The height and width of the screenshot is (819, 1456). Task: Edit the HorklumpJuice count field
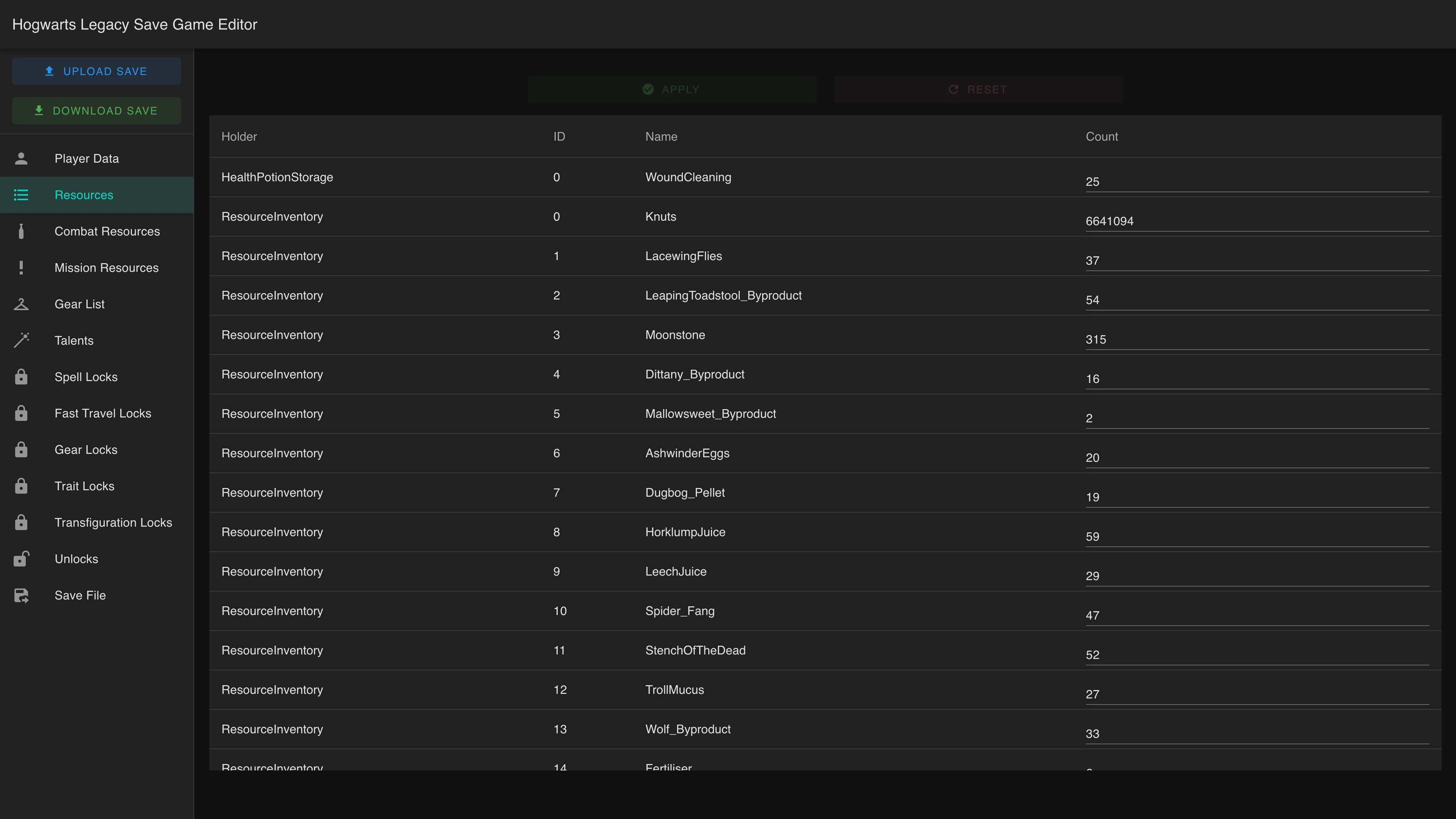pyautogui.click(x=1257, y=537)
